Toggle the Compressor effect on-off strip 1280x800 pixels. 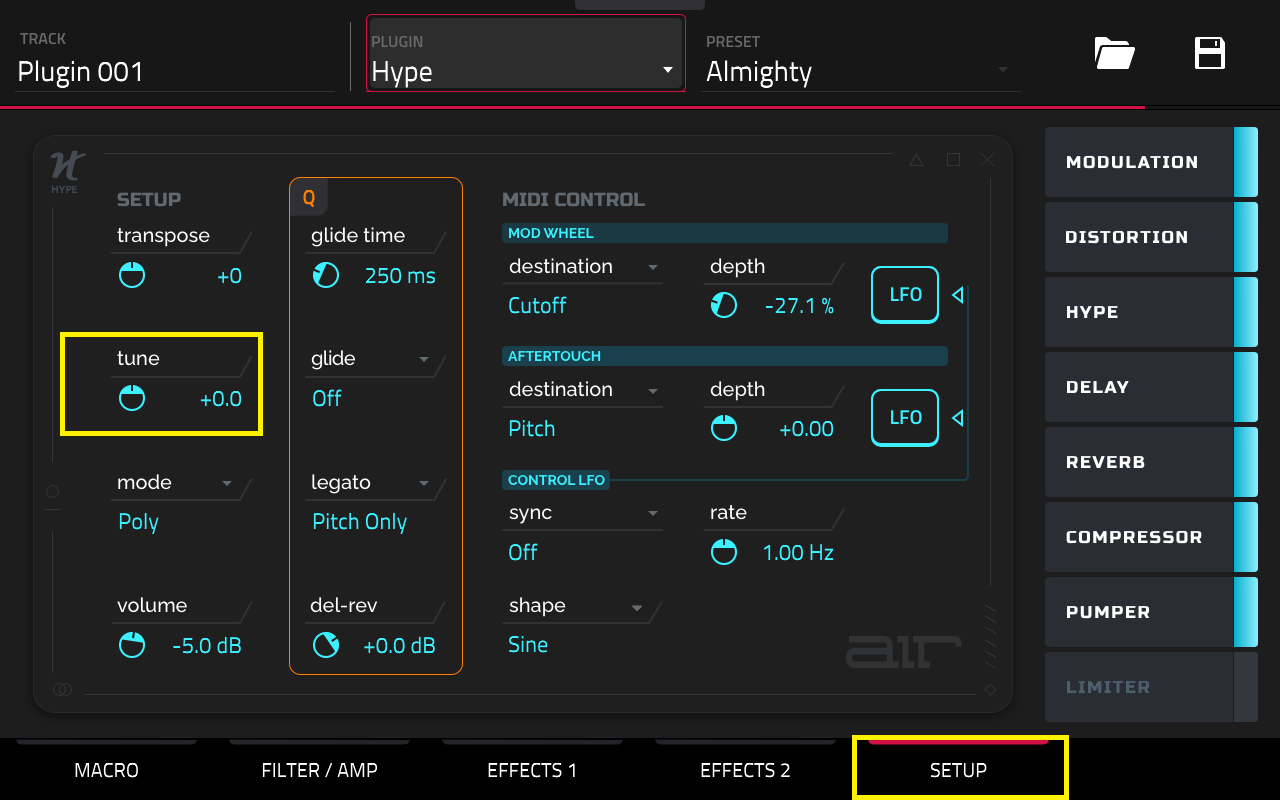pos(1246,537)
